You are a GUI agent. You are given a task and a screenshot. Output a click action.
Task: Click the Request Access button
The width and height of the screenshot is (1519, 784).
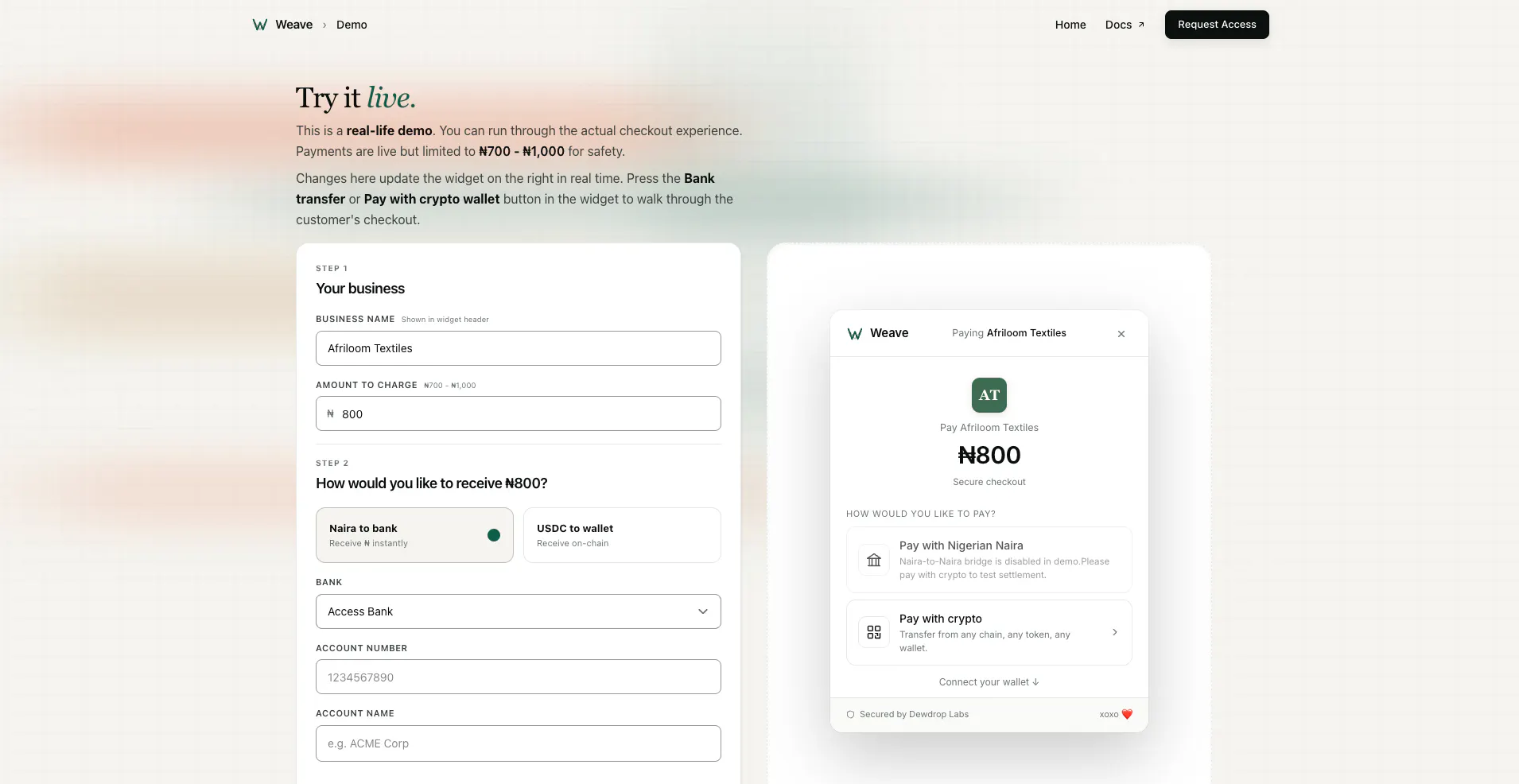tap(1217, 25)
